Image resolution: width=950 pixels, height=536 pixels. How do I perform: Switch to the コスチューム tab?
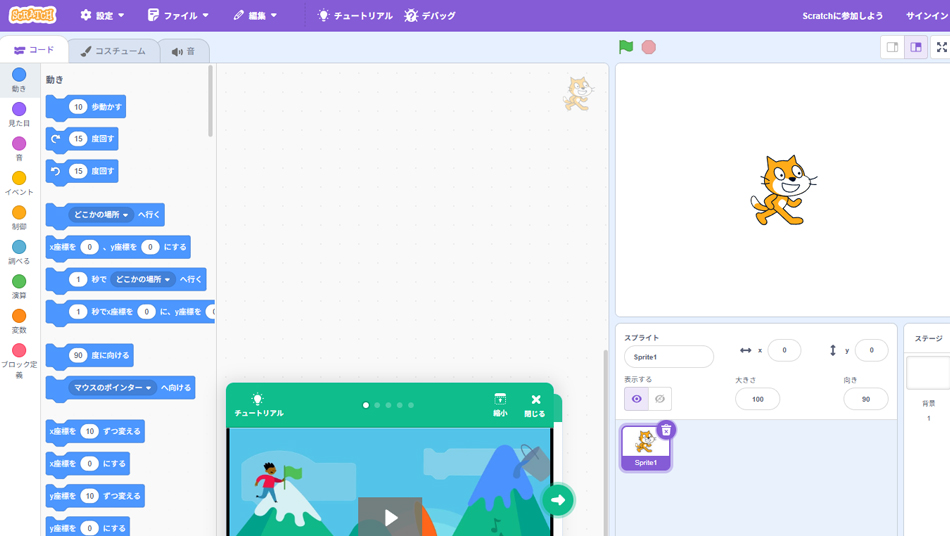point(113,51)
